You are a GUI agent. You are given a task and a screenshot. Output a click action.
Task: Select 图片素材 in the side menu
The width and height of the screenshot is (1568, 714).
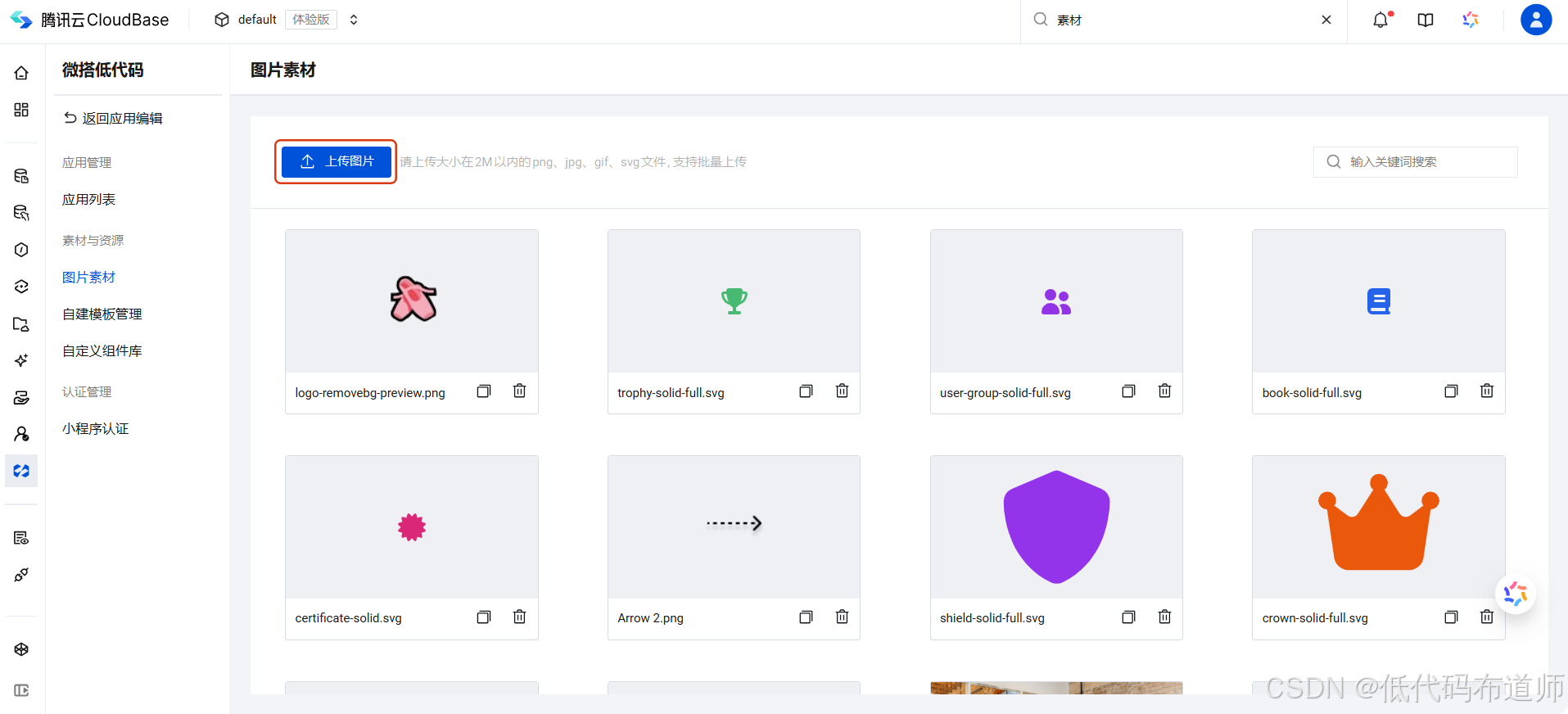pyautogui.click(x=89, y=277)
